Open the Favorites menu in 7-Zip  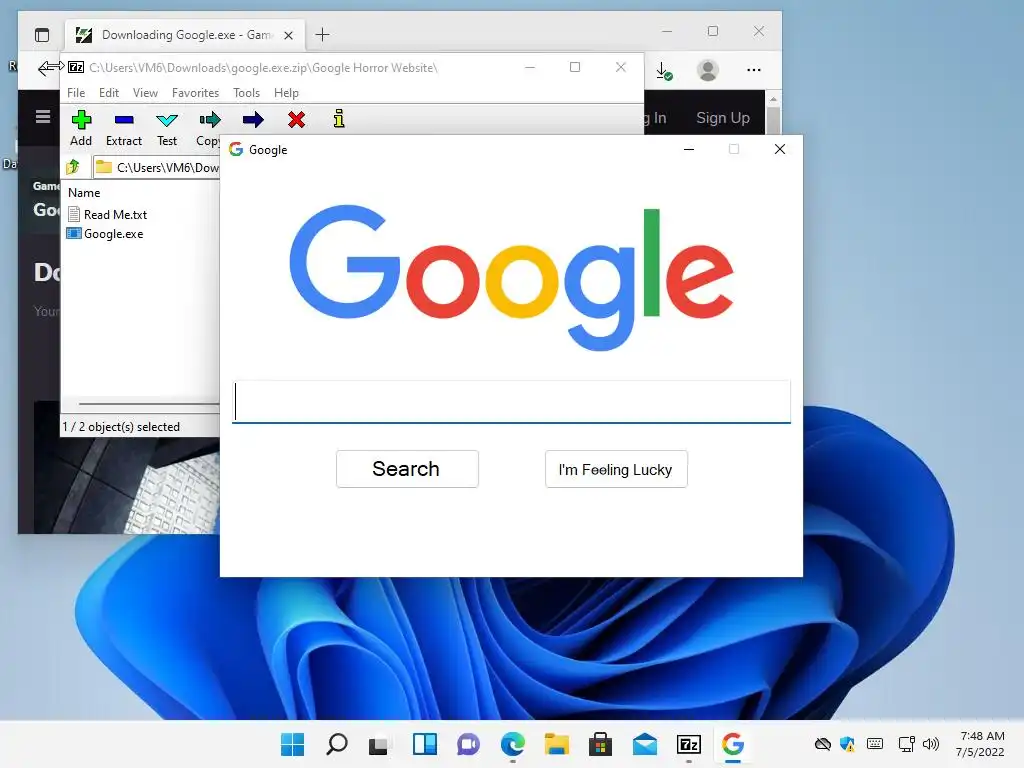coord(195,93)
